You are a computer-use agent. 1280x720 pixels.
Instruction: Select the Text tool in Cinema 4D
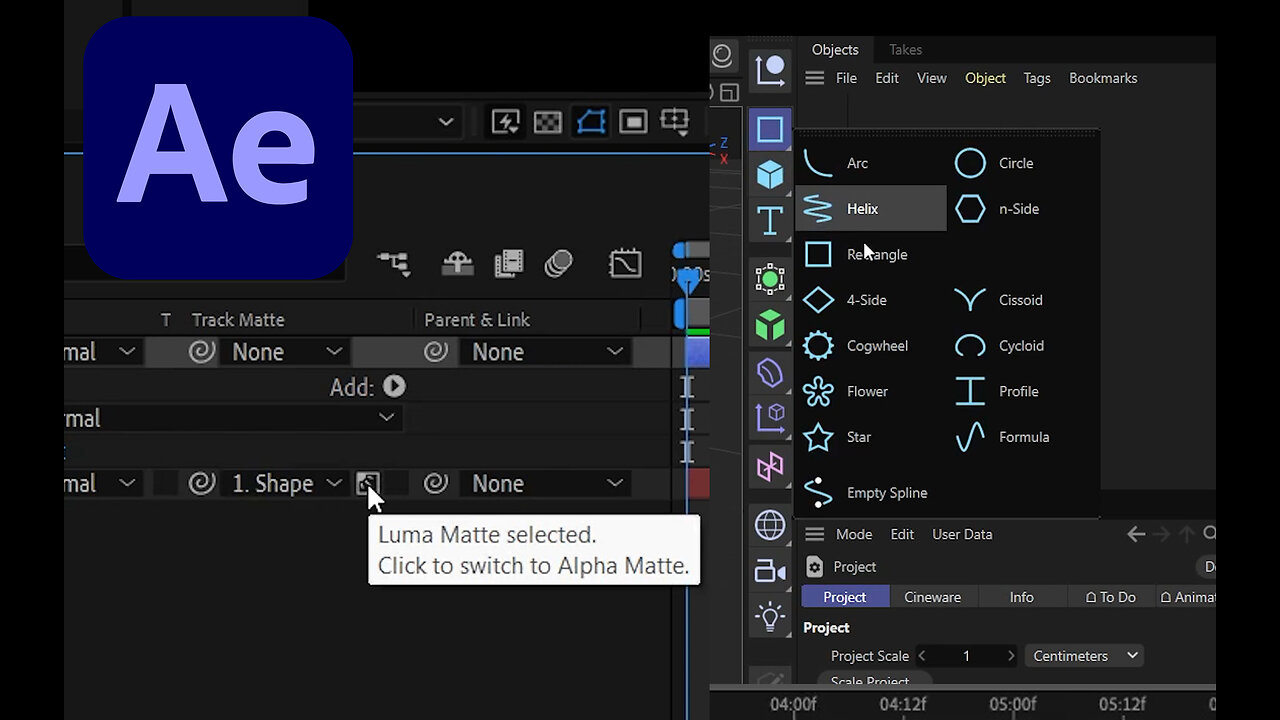770,221
